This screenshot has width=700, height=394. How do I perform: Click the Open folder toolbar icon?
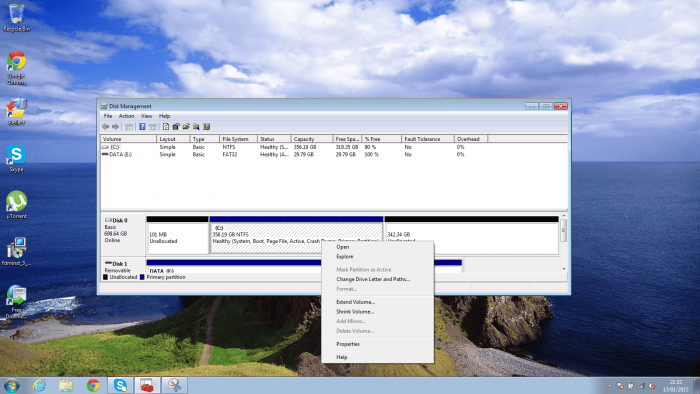click(x=186, y=127)
